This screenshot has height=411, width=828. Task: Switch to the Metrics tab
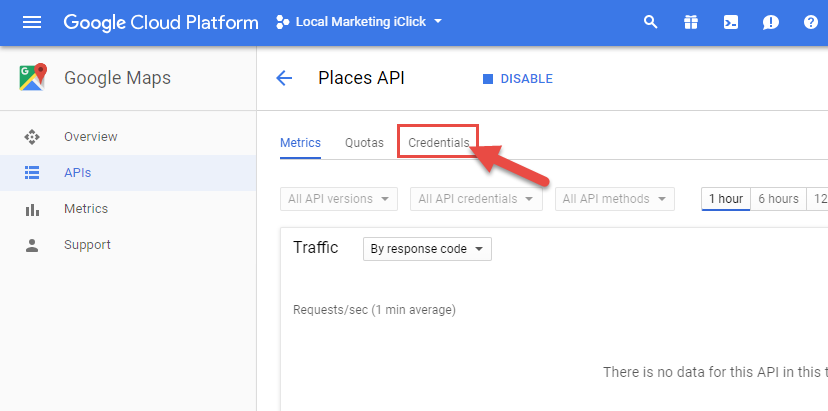coord(300,143)
